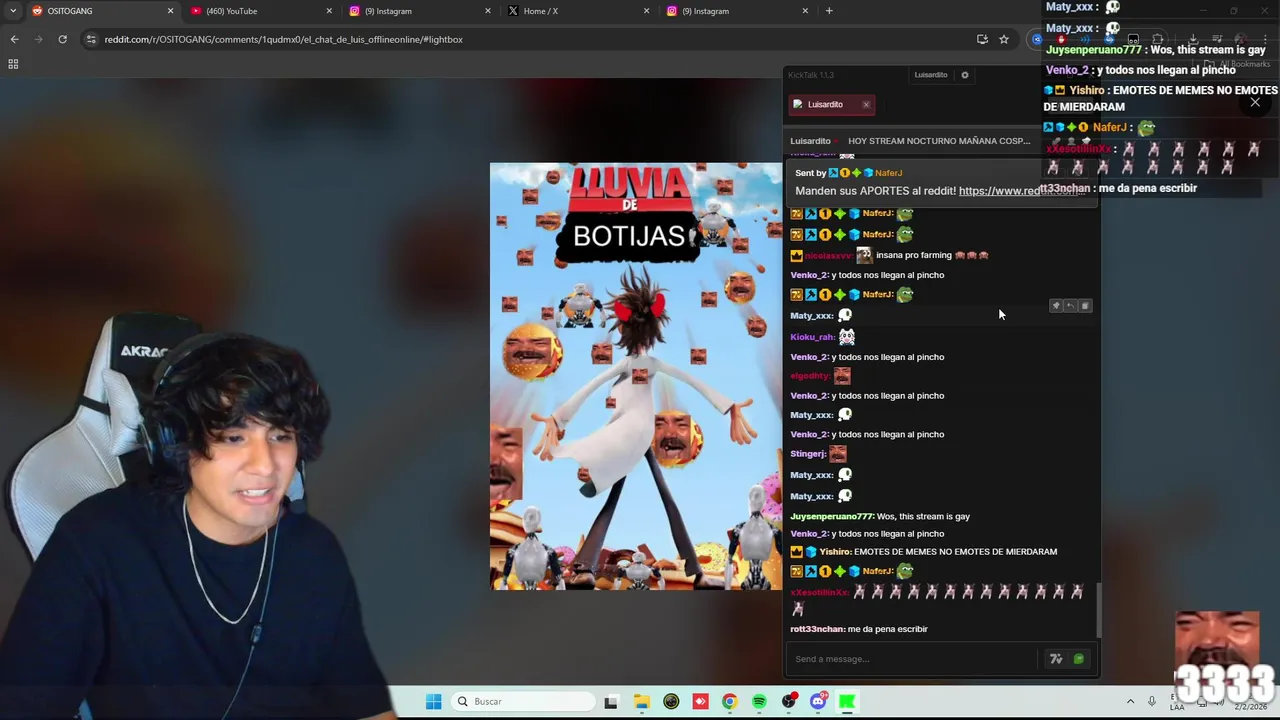Screen dimensions: 1280x720
Task: Click stream title HOY STREAM NOCTURNO
Action: [938, 141]
